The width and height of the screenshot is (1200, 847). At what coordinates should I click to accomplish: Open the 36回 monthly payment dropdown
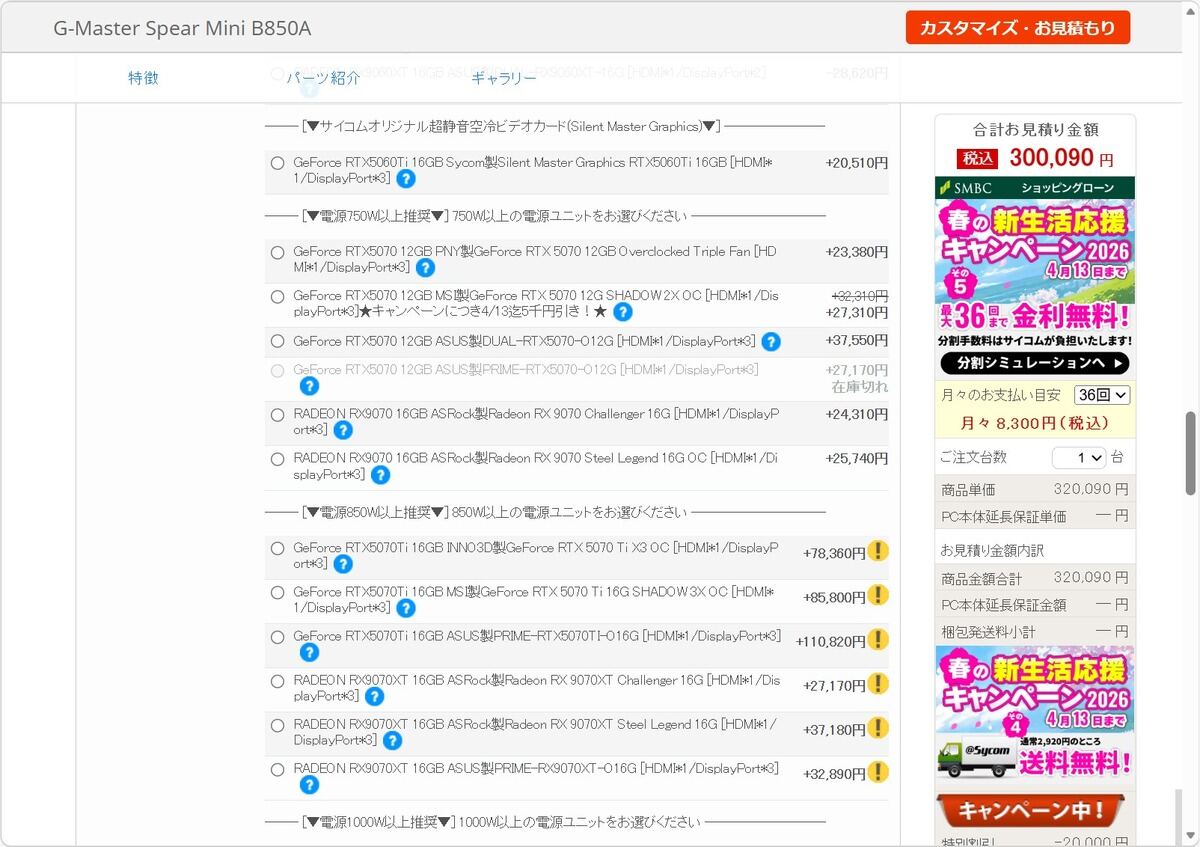pyautogui.click(x=1101, y=395)
